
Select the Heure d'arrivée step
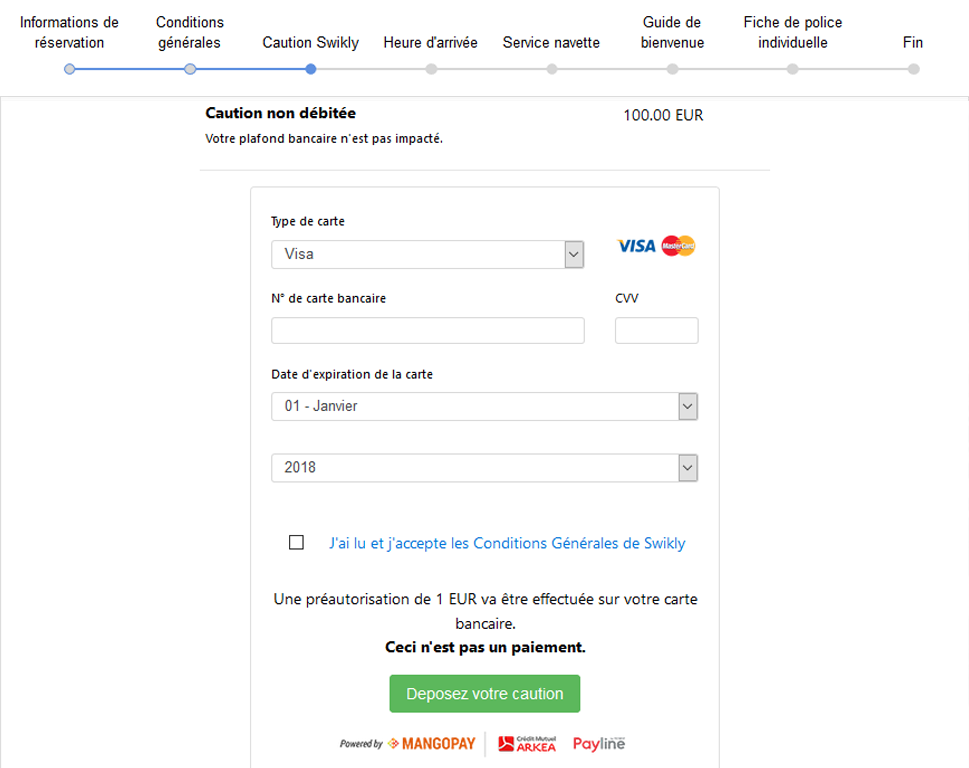[431, 69]
